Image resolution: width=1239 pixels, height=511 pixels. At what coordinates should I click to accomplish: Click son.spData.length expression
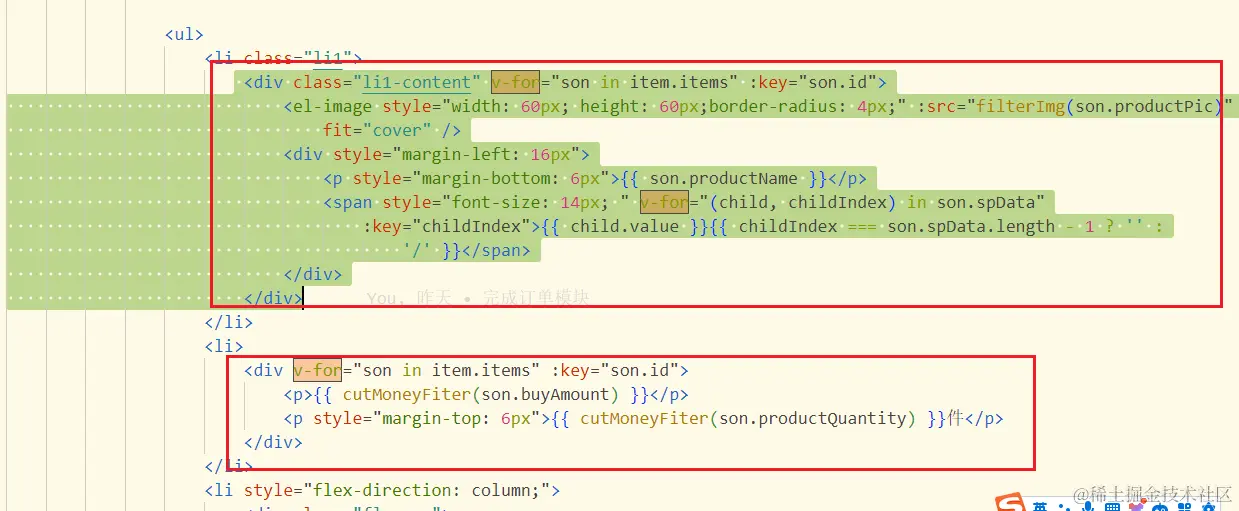[x=970, y=227]
